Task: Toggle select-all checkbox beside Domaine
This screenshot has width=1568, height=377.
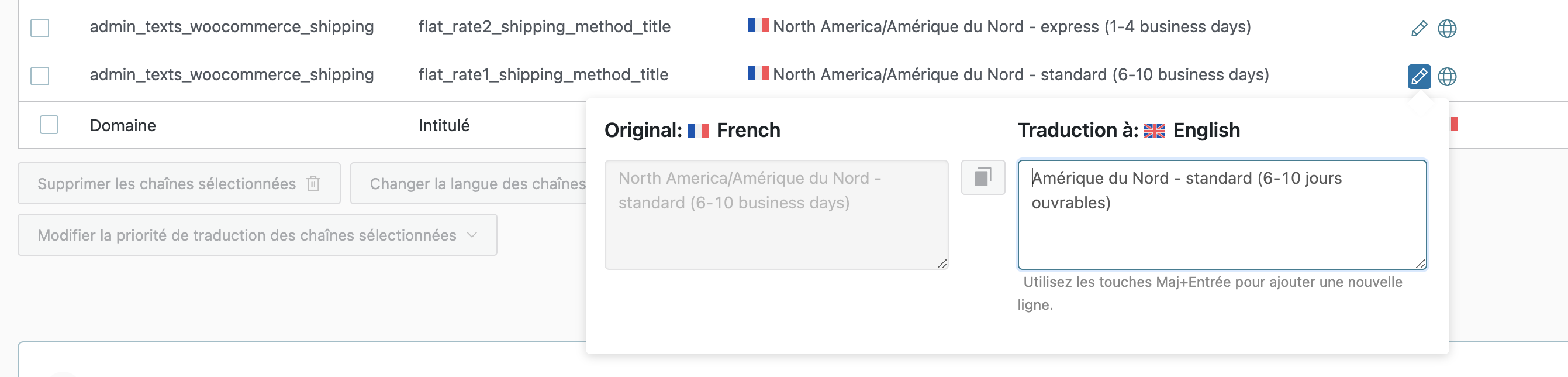Action: [x=49, y=125]
